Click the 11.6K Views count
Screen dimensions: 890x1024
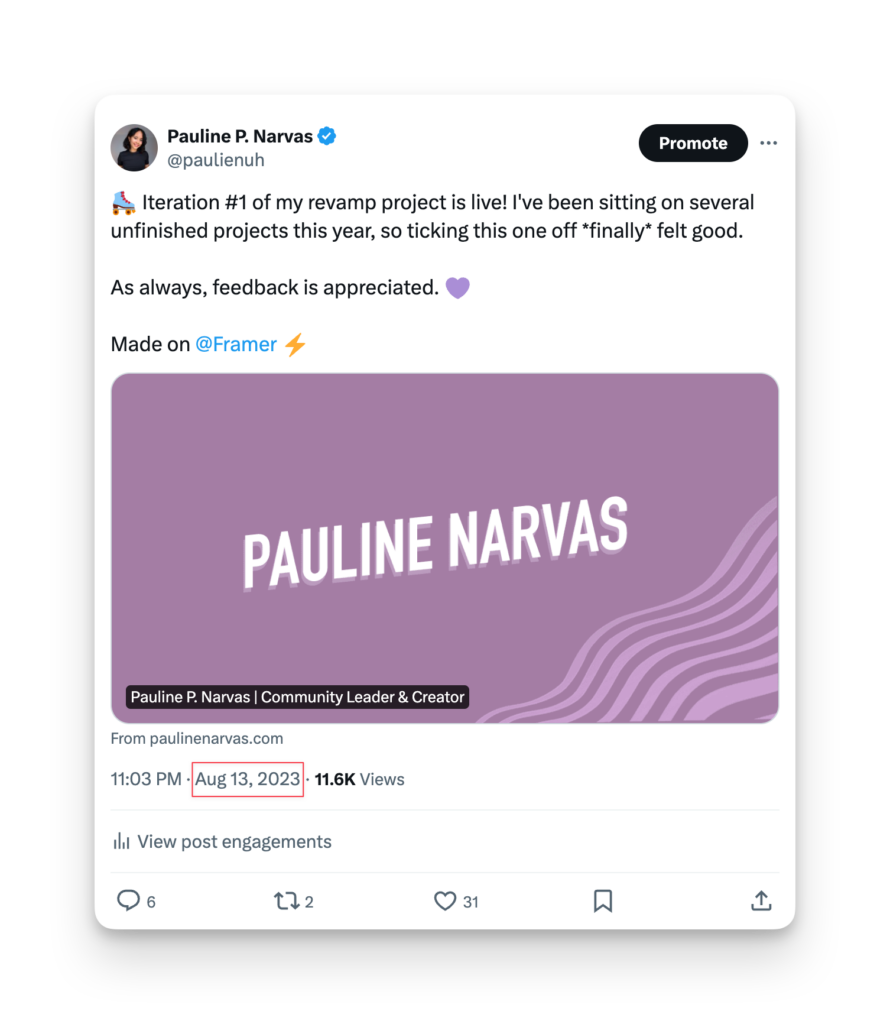coord(360,779)
